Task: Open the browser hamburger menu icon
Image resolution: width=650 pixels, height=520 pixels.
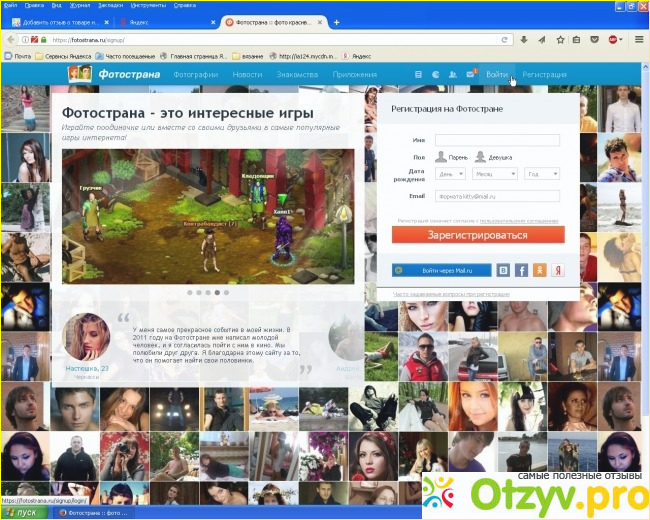Action: click(x=639, y=39)
